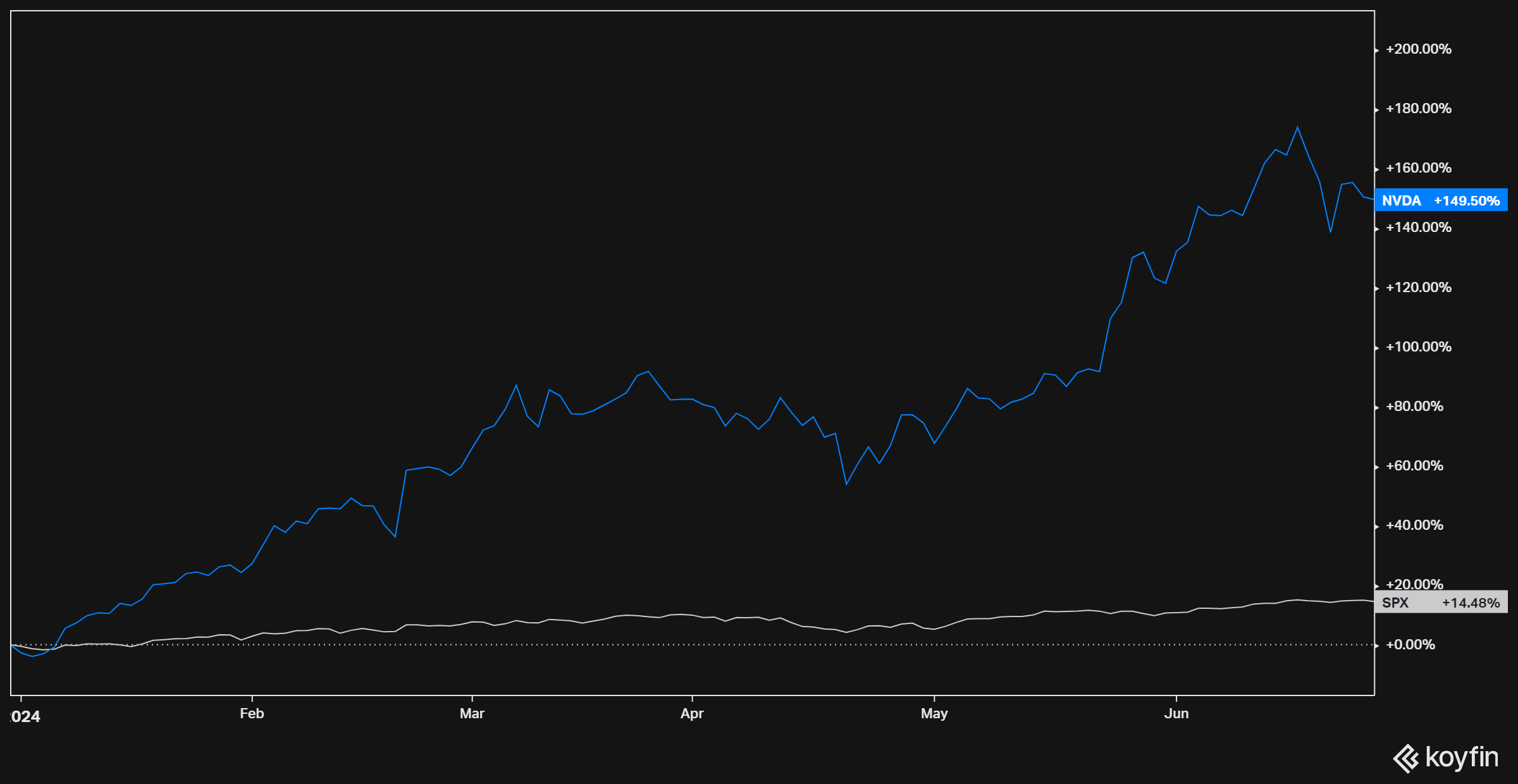This screenshot has height=784, width=1518.
Task: Click the +80.00% axis label
Action: (1414, 407)
